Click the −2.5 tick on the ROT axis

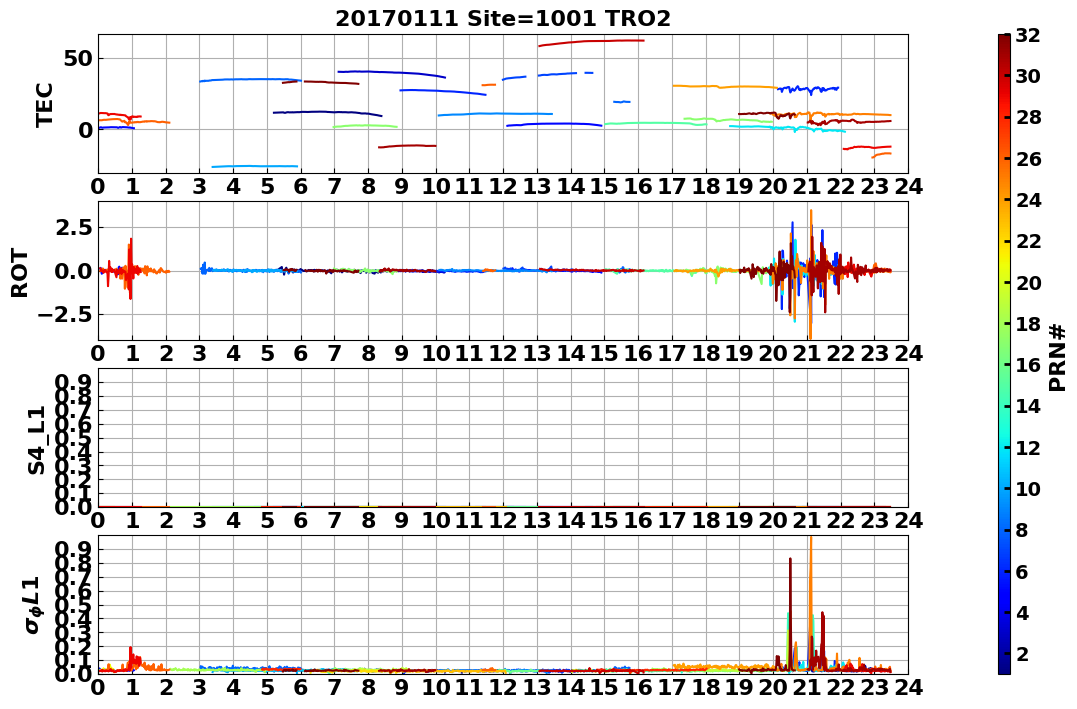66,315
